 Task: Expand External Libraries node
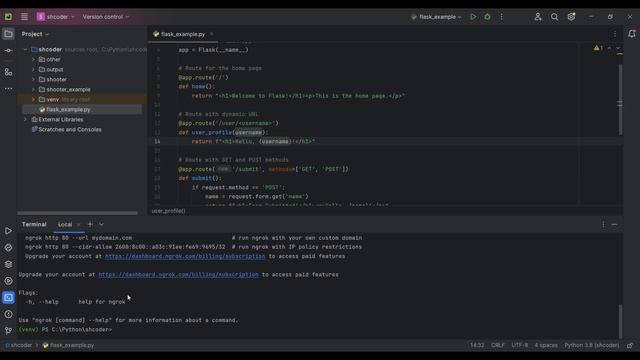(x=26, y=120)
